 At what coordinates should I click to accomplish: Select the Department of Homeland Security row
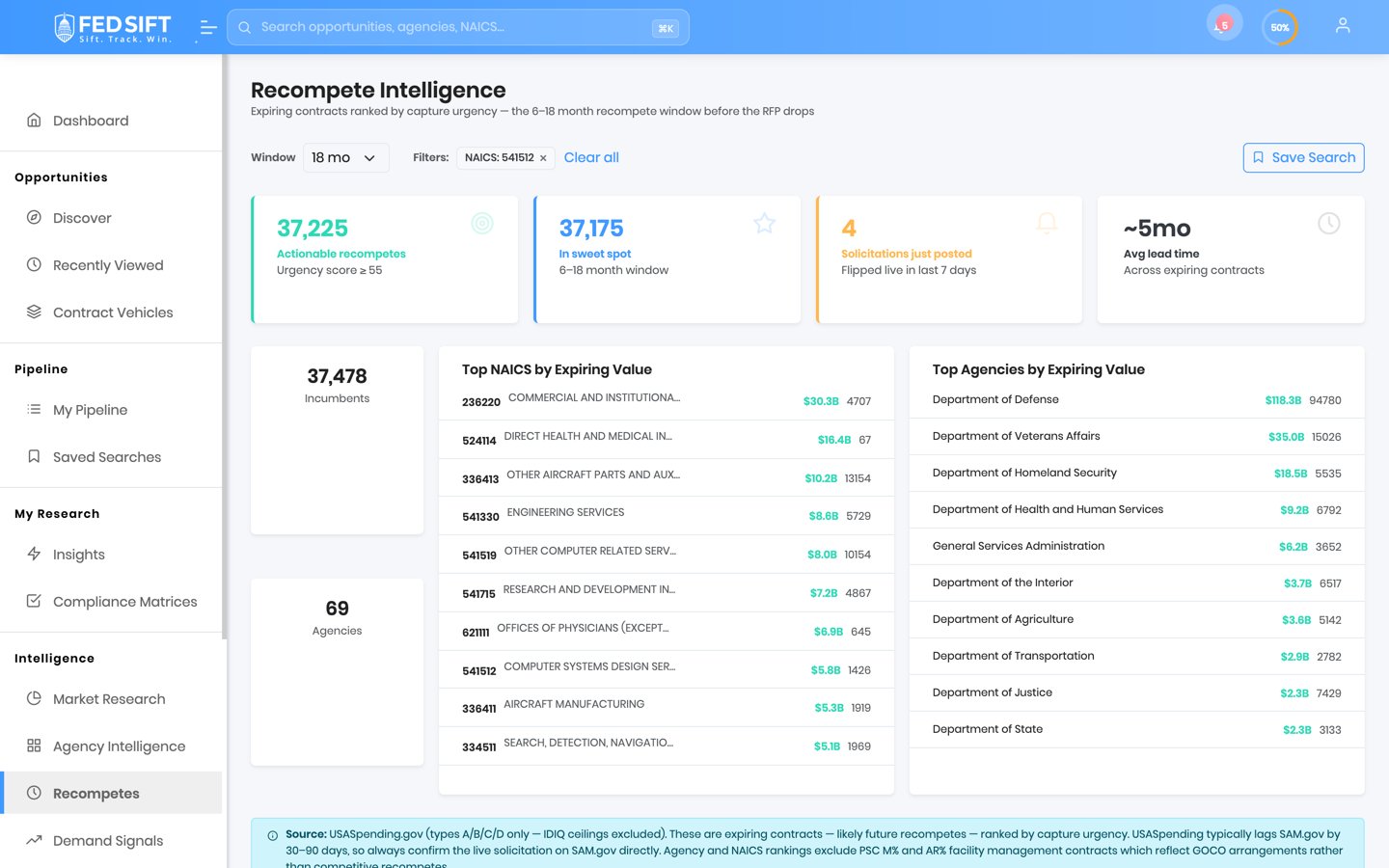click(x=1137, y=474)
